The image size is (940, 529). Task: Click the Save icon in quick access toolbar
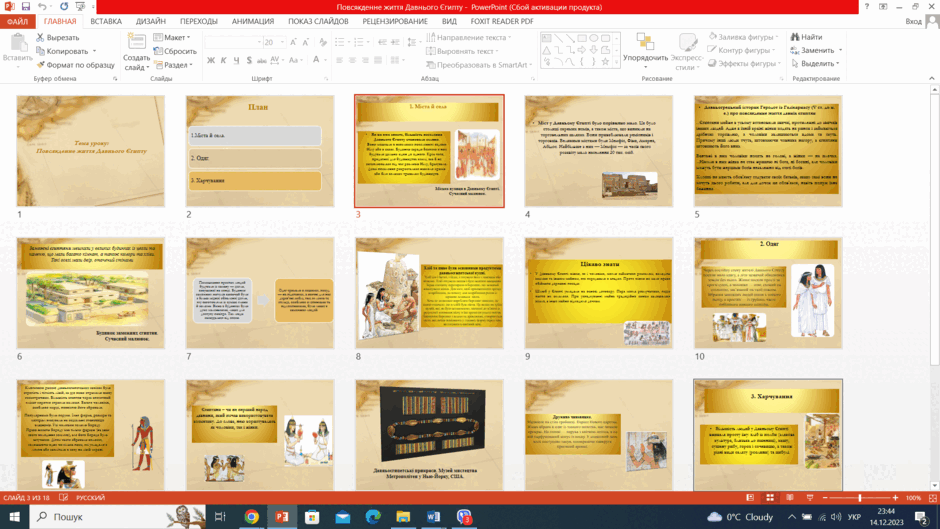(x=25, y=7)
